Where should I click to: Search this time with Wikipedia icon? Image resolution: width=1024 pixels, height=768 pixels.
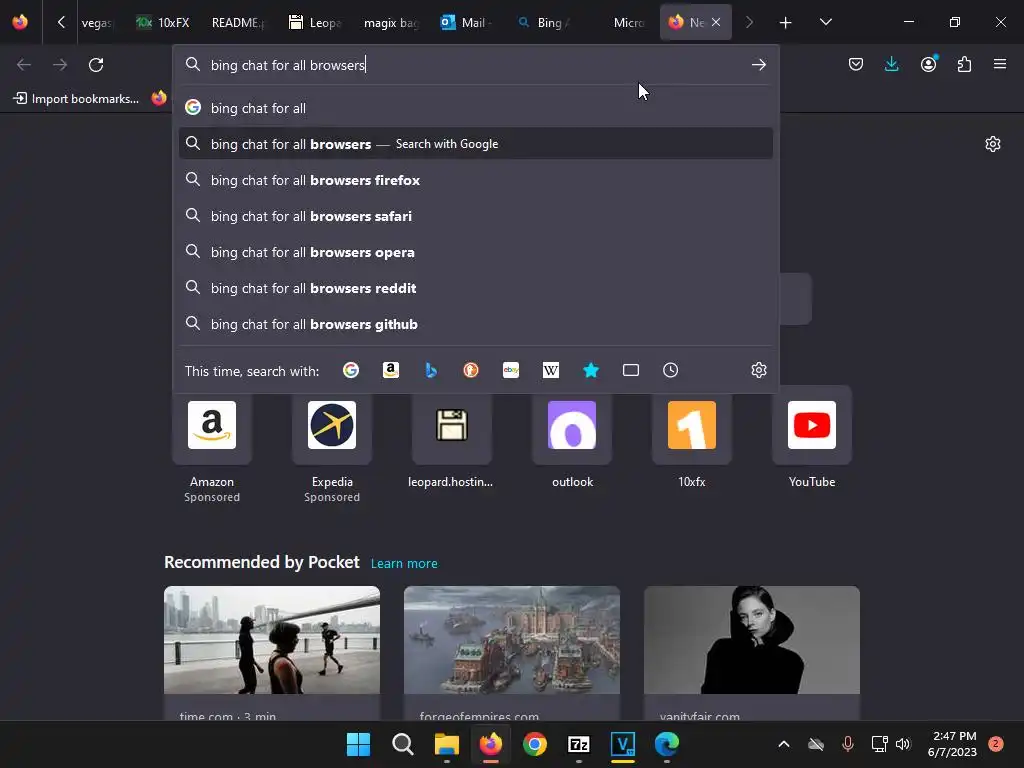point(551,370)
